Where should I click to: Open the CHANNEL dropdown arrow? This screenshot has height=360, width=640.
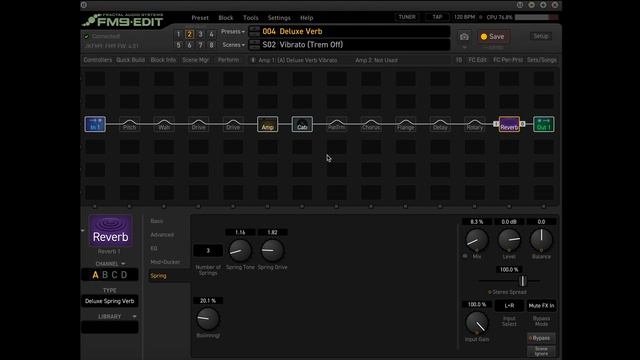click(x=123, y=264)
